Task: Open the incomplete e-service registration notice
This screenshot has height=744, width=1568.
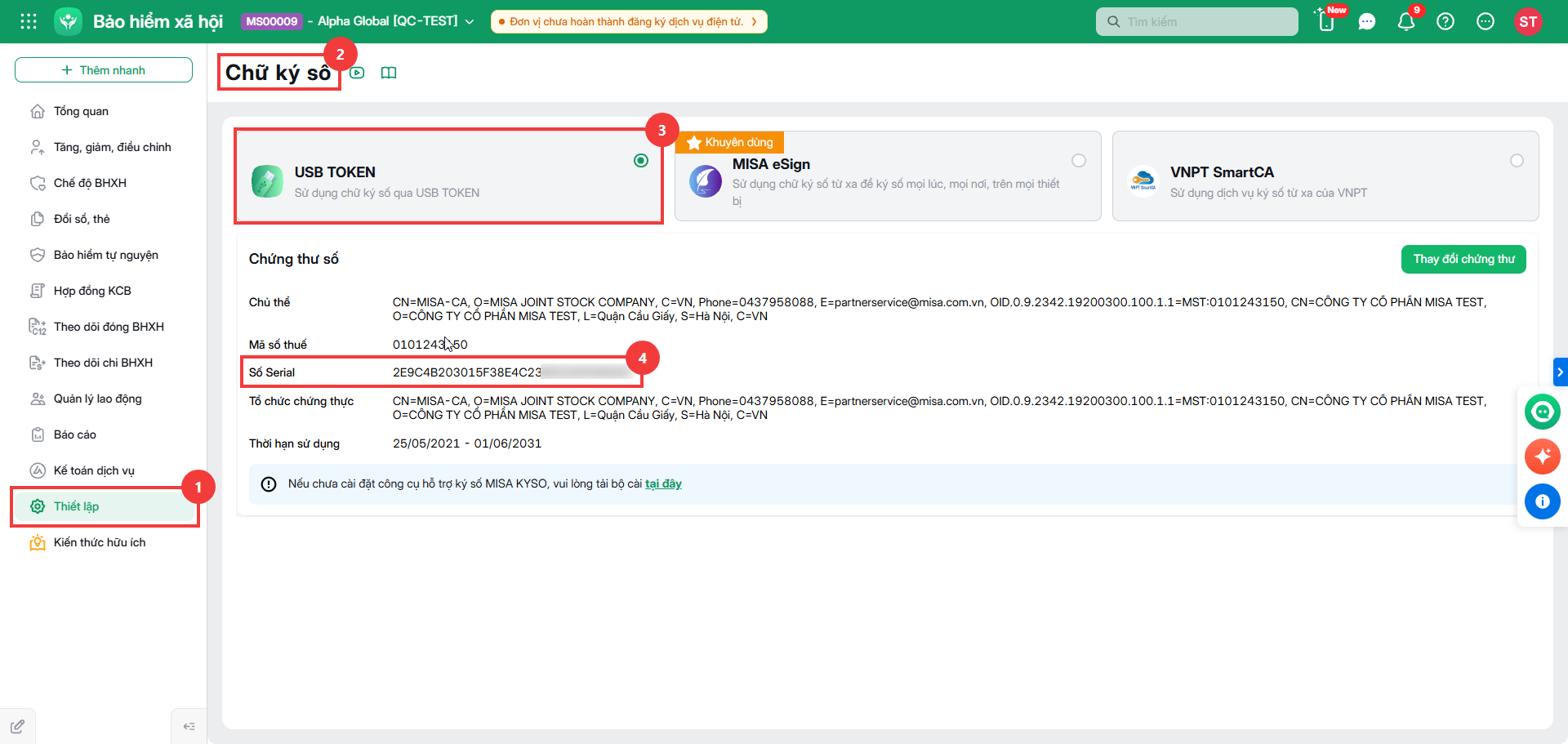Action: pyautogui.click(x=629, y=22)
